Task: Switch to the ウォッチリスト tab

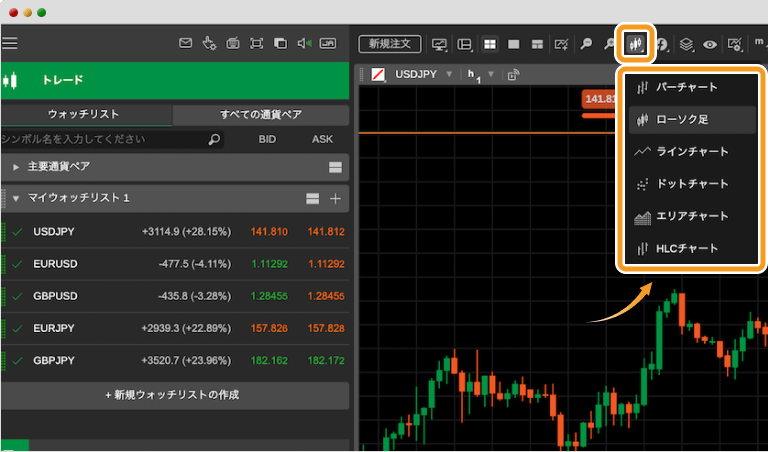Action: coord(84,115)
